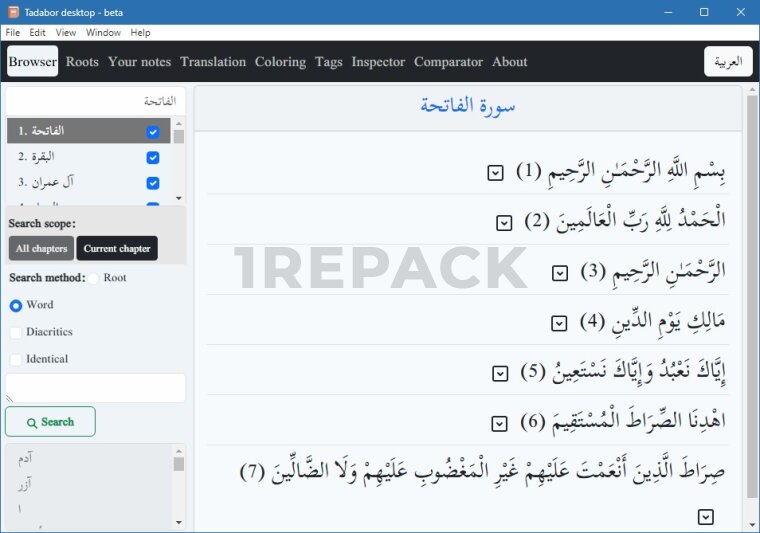Open the Comparator tab
760x533 pixels.
(448, 62)
